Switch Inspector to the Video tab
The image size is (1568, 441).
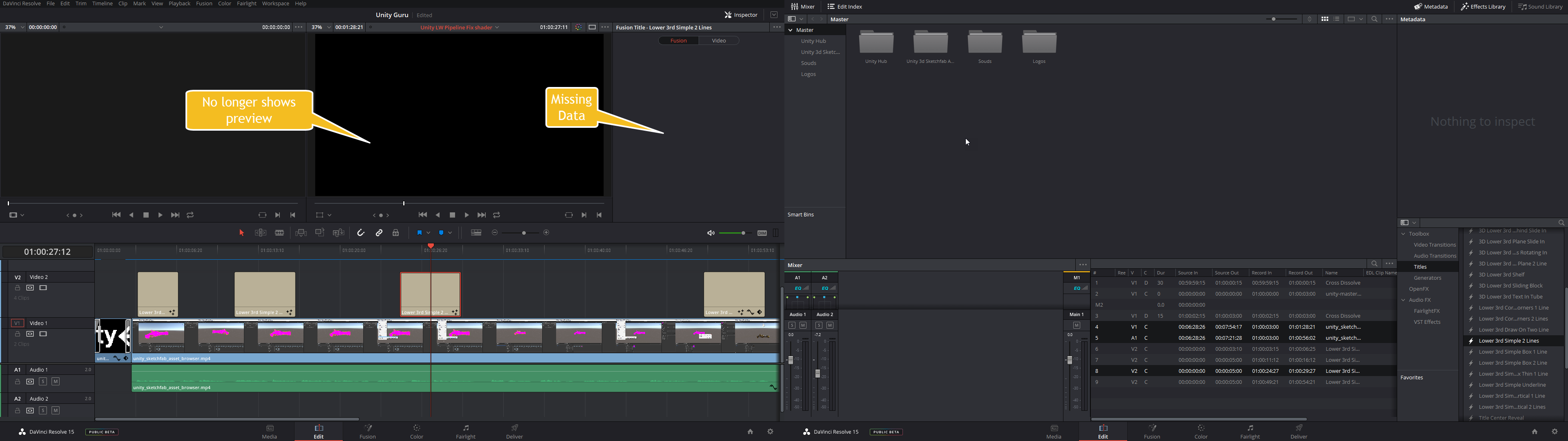pyautogui.click(x=719, y=41)
